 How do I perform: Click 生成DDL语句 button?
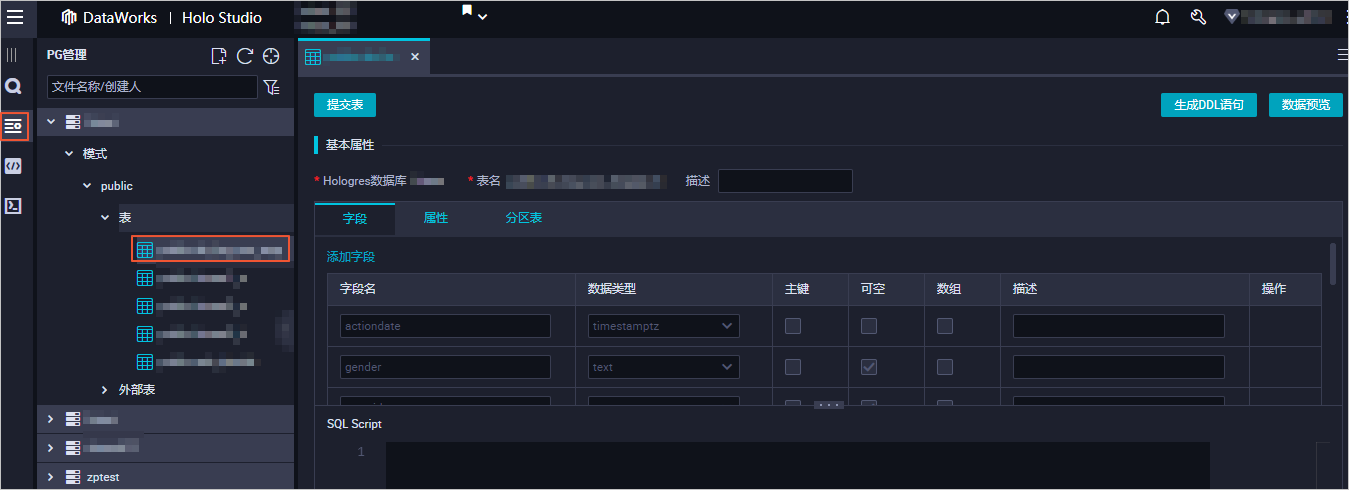coord(1209,105)
